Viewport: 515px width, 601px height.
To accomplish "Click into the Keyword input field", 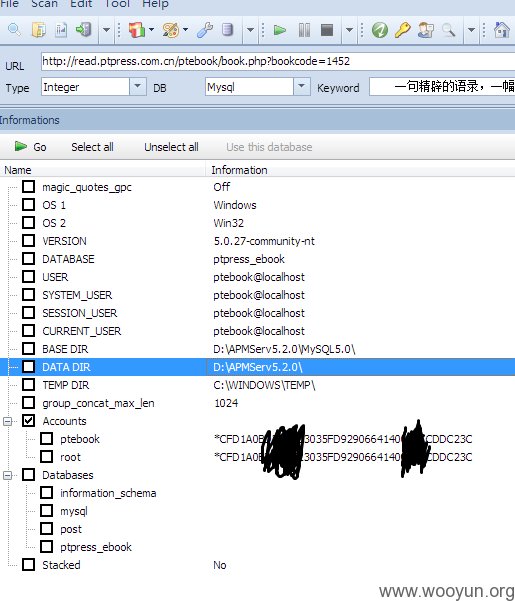I will [x=442, y=87].
